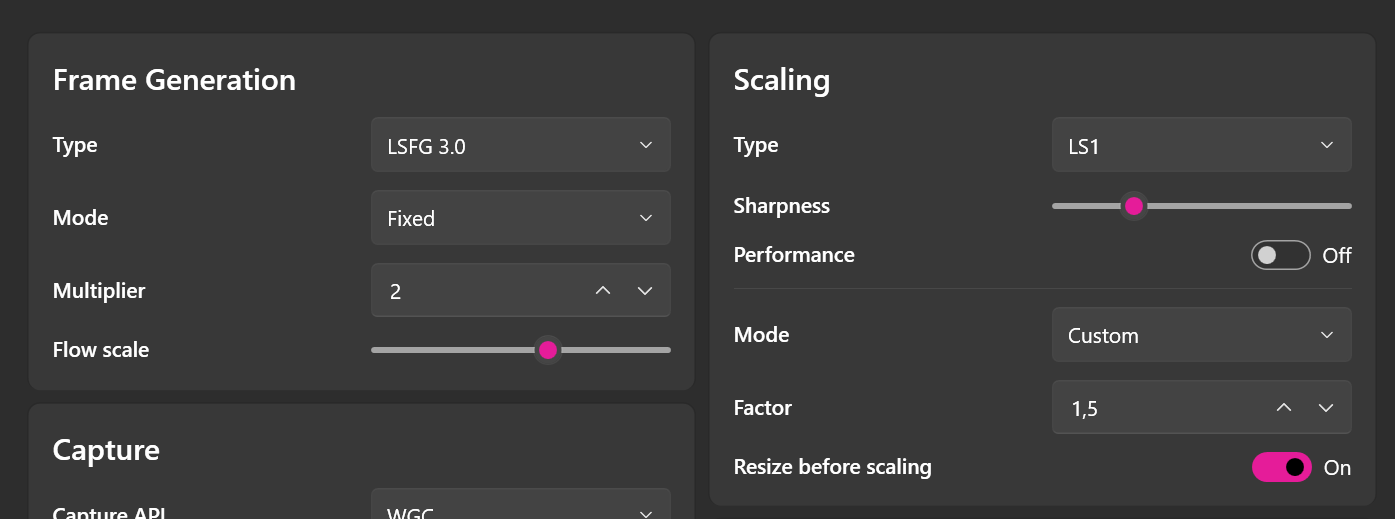Click the Scaling section heading

(782, 80)
